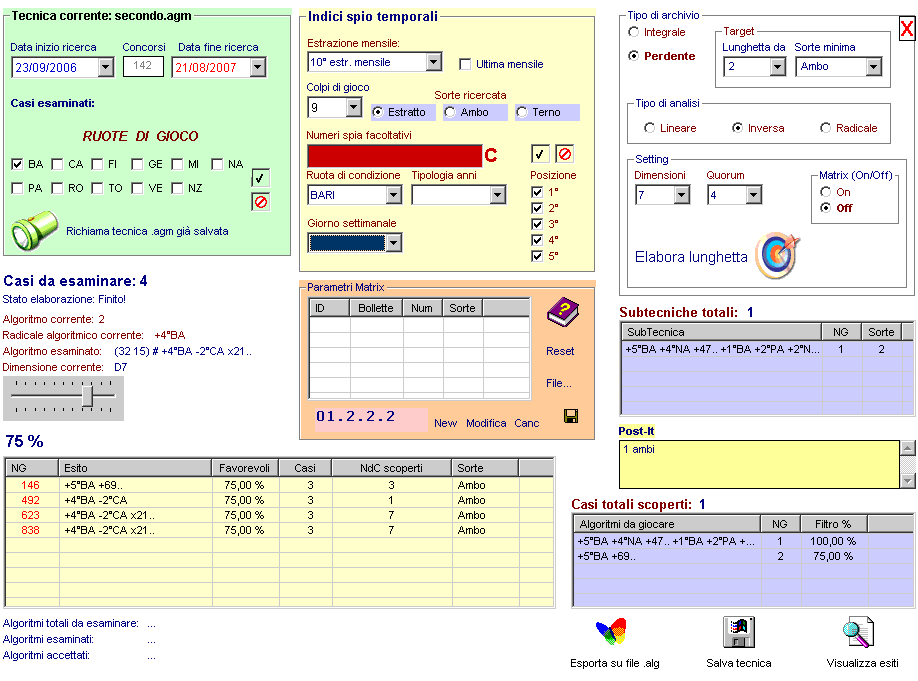The height and width of the screenshot is (681, 918).
Task: Click the Post-It scrollbar down arrow
Action: coord(907,481)
